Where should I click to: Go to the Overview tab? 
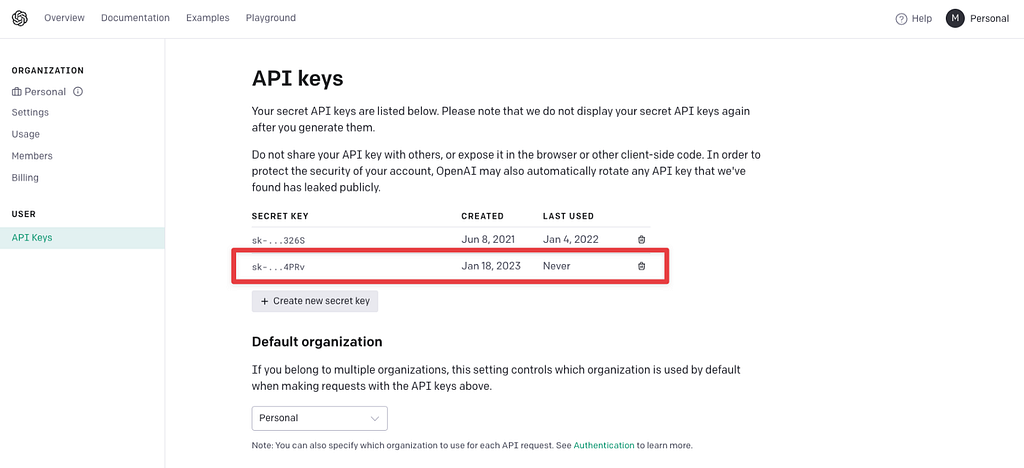click(x=64, y=18)
